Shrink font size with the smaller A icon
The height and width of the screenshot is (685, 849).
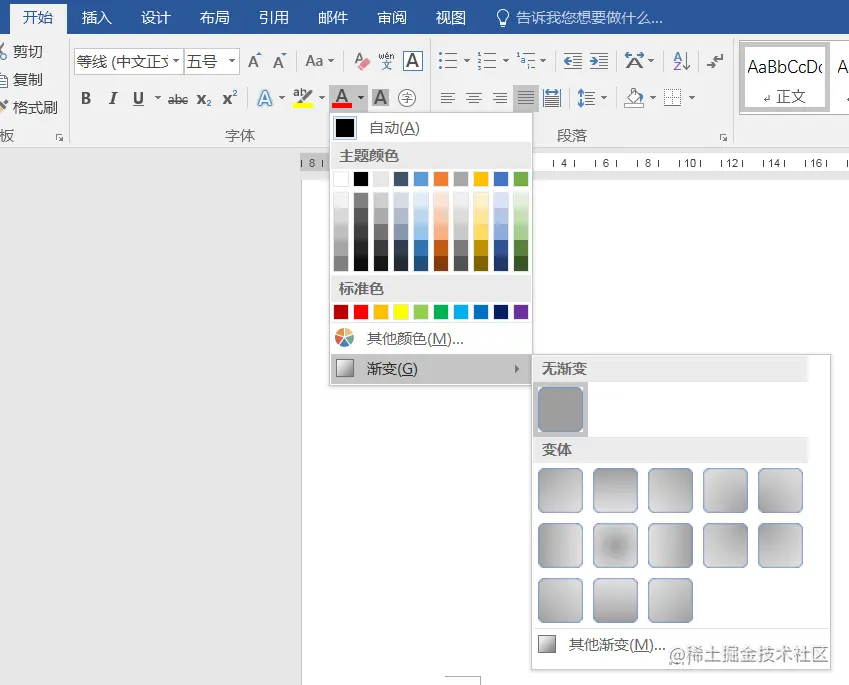pos(279,61)
